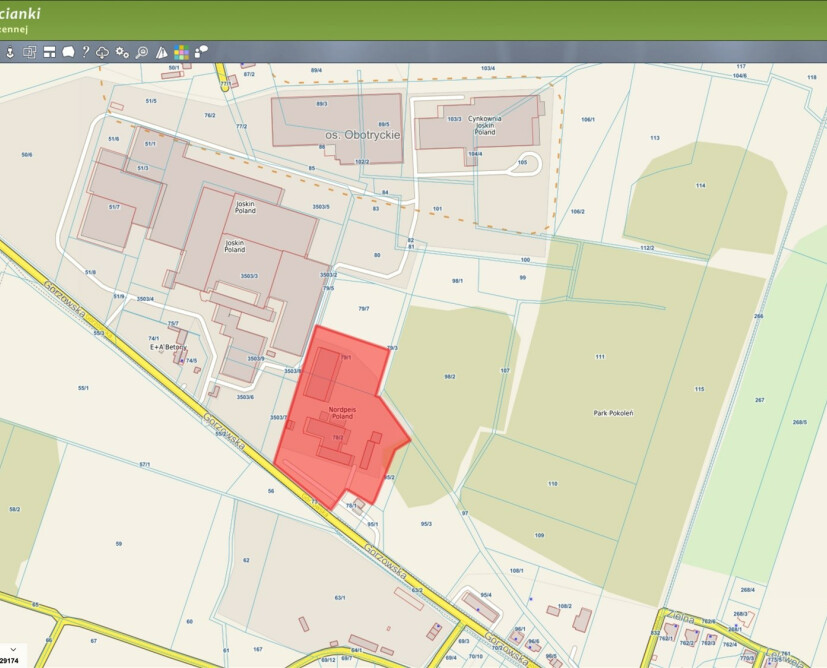Select the polygon area shape tool

pyautogui.click(x=68, y=52)
